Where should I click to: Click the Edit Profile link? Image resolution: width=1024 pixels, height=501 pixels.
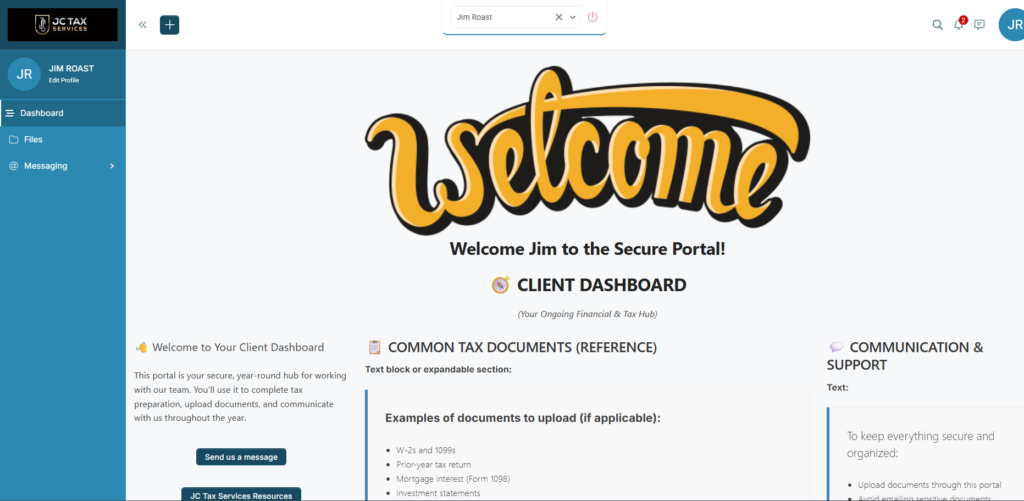pos(64,80)
